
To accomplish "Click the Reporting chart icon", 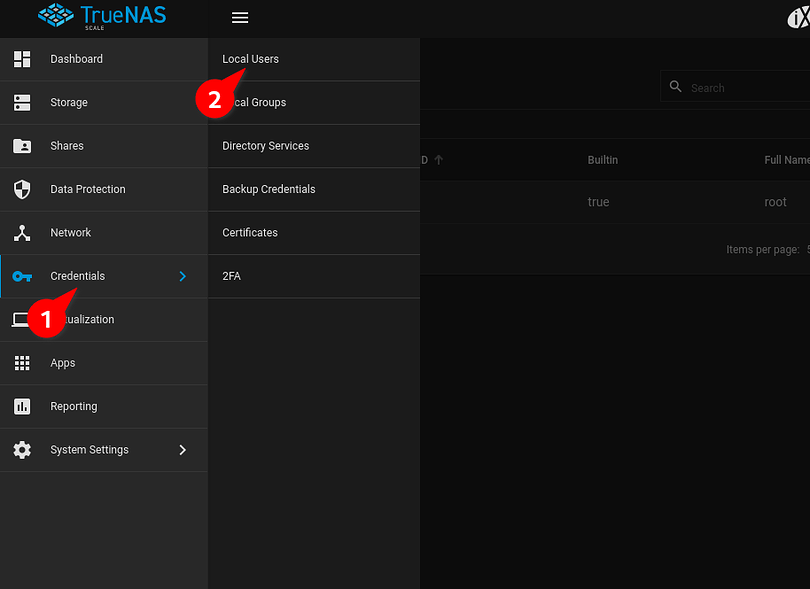I will (22, 406).
